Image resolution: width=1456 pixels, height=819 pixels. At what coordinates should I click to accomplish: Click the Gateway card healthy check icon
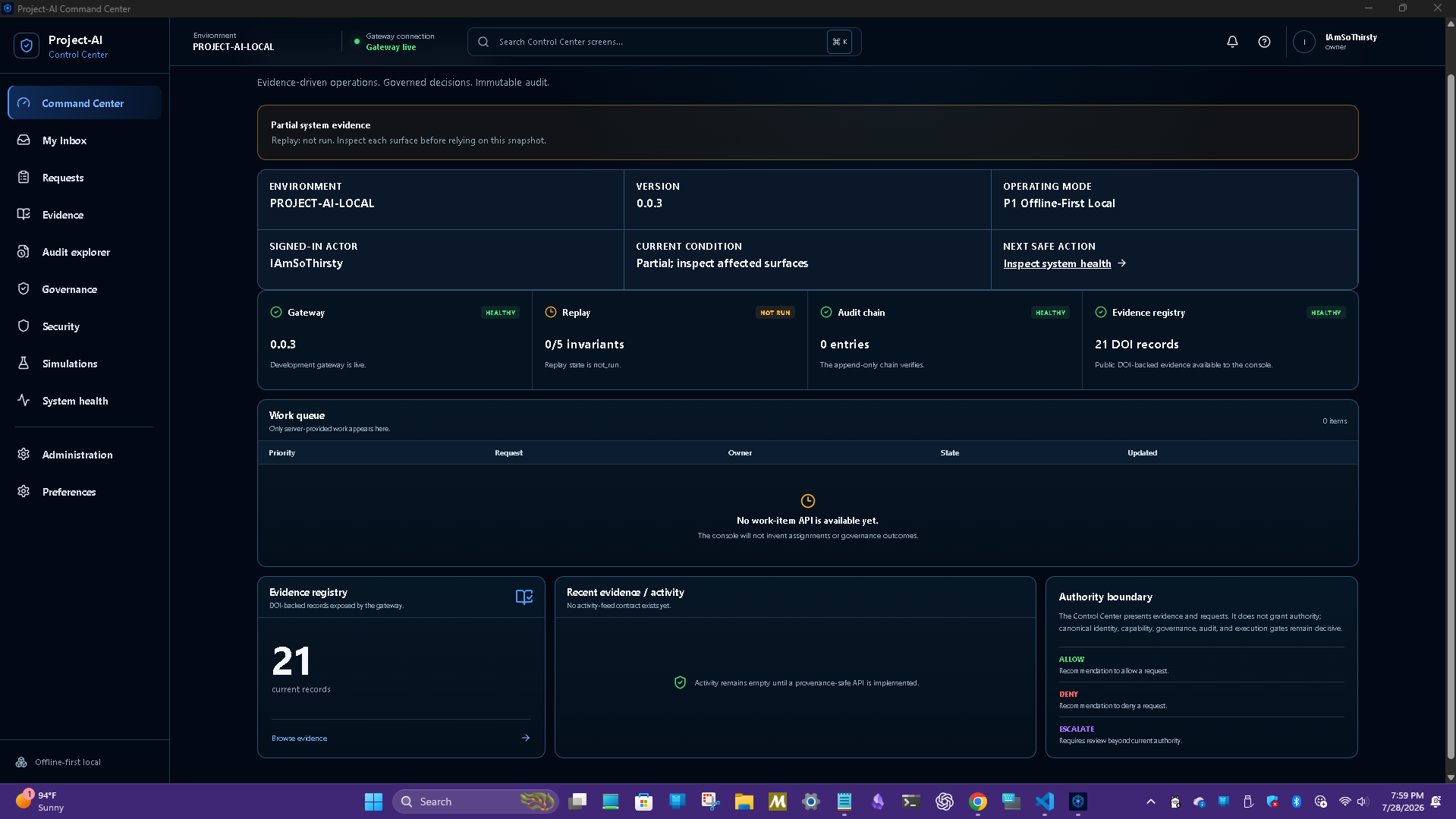pyautogui.click(x=276, y=312)
